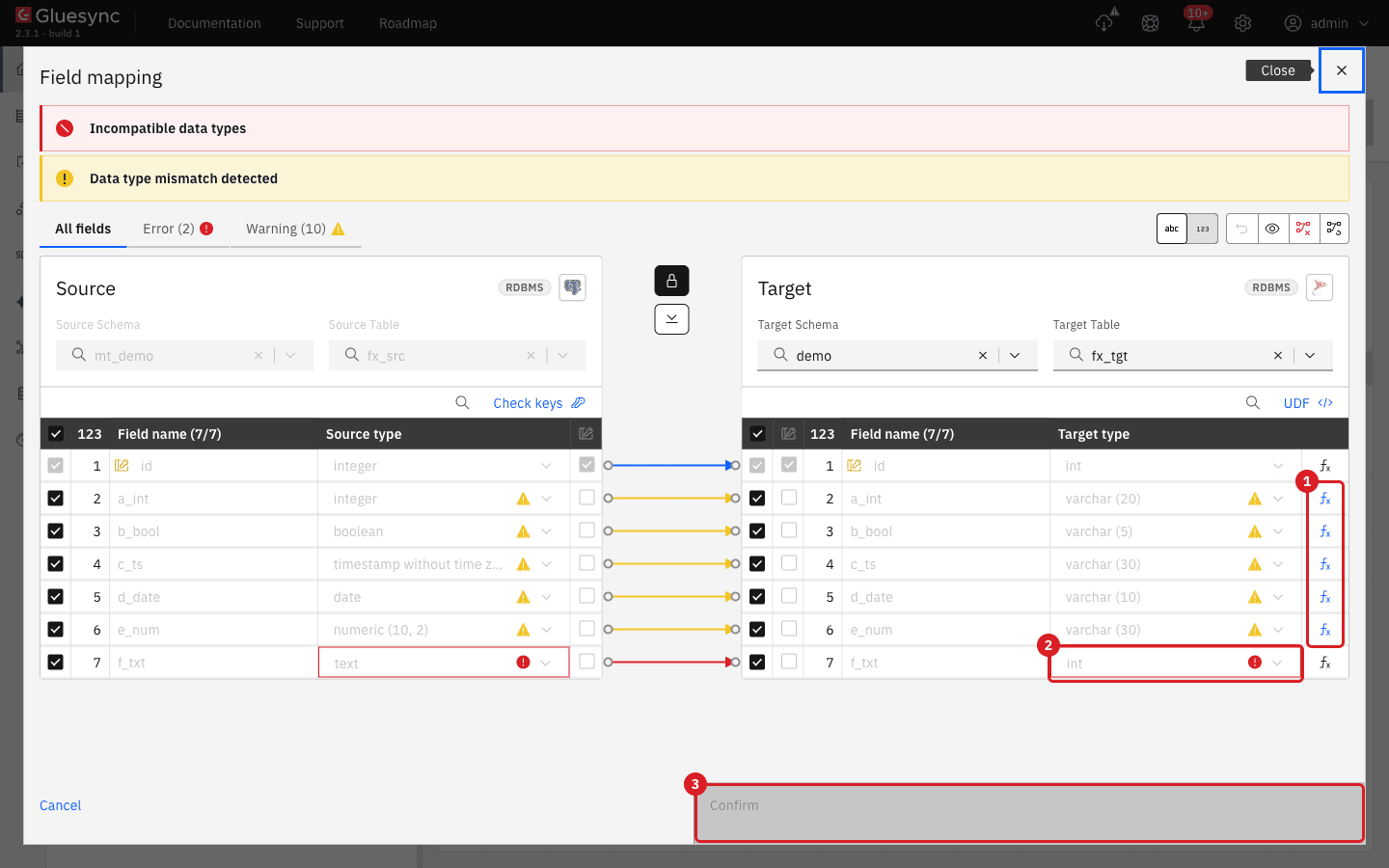Uncheck the source a_int row checkbox
This screenshot has height=868, width=1389.
(x=56, y=499)
